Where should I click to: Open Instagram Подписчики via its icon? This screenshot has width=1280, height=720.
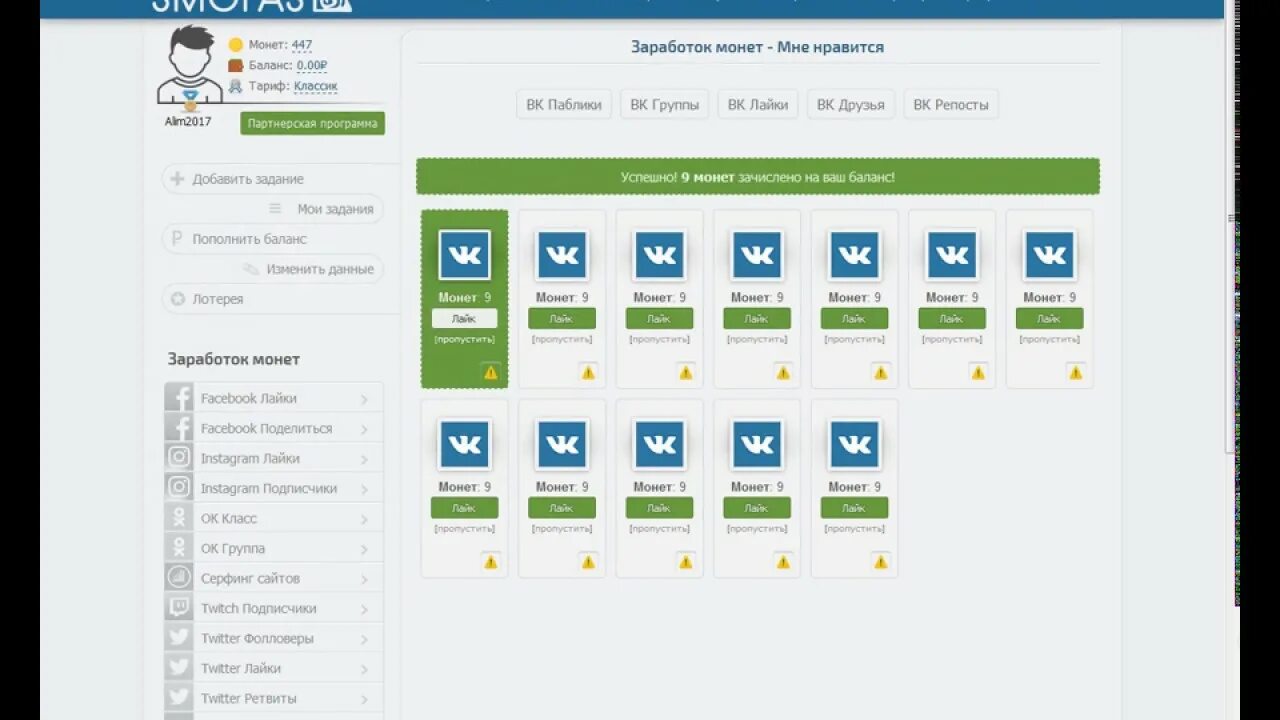coord(179,488)
